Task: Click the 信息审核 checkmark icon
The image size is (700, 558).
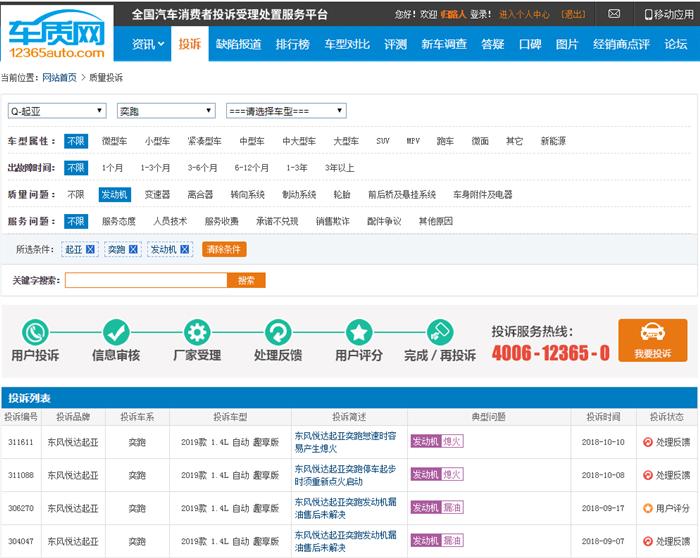Action: click(116, 333)
